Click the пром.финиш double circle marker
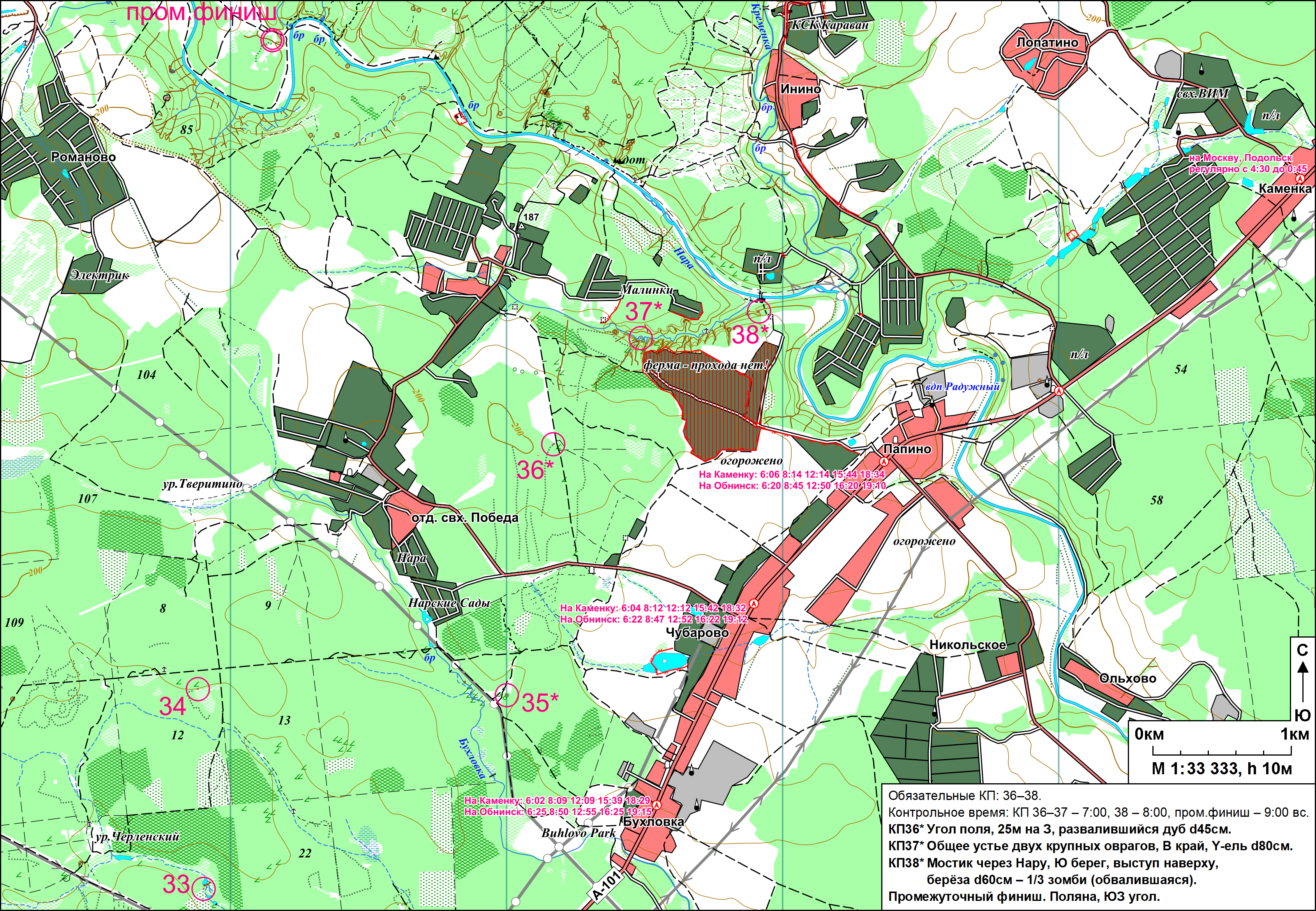1316x911 pixels. pos(272,41)
